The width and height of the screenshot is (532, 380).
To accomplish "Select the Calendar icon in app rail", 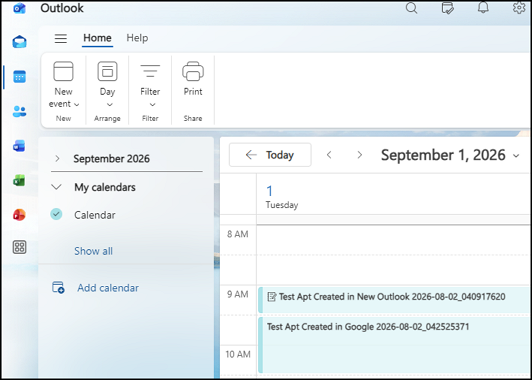I will (x=19, y=77).
